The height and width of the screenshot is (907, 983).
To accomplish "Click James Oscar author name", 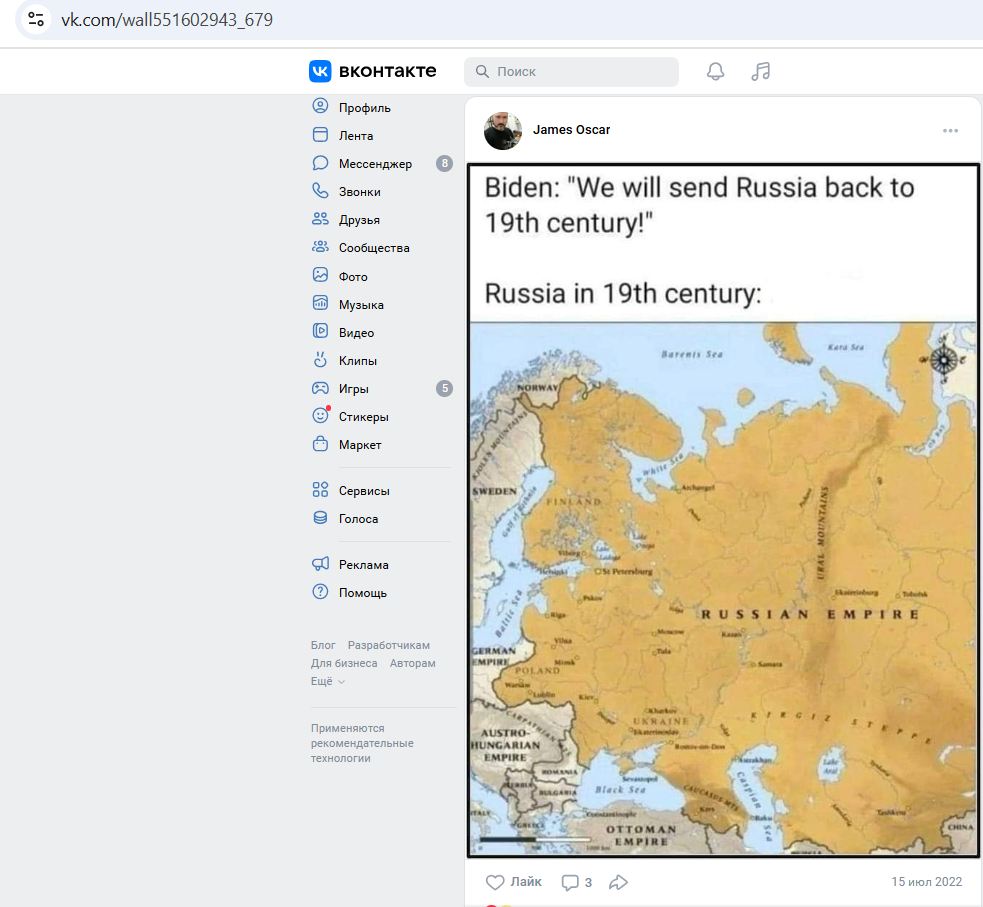I will point(571,130).
